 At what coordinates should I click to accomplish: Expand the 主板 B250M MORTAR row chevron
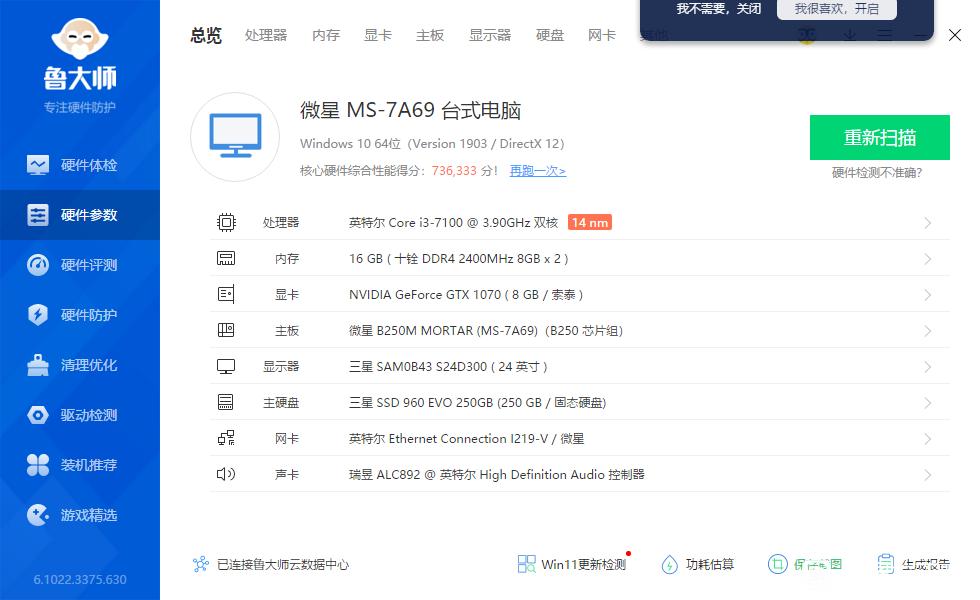point(928,331)
